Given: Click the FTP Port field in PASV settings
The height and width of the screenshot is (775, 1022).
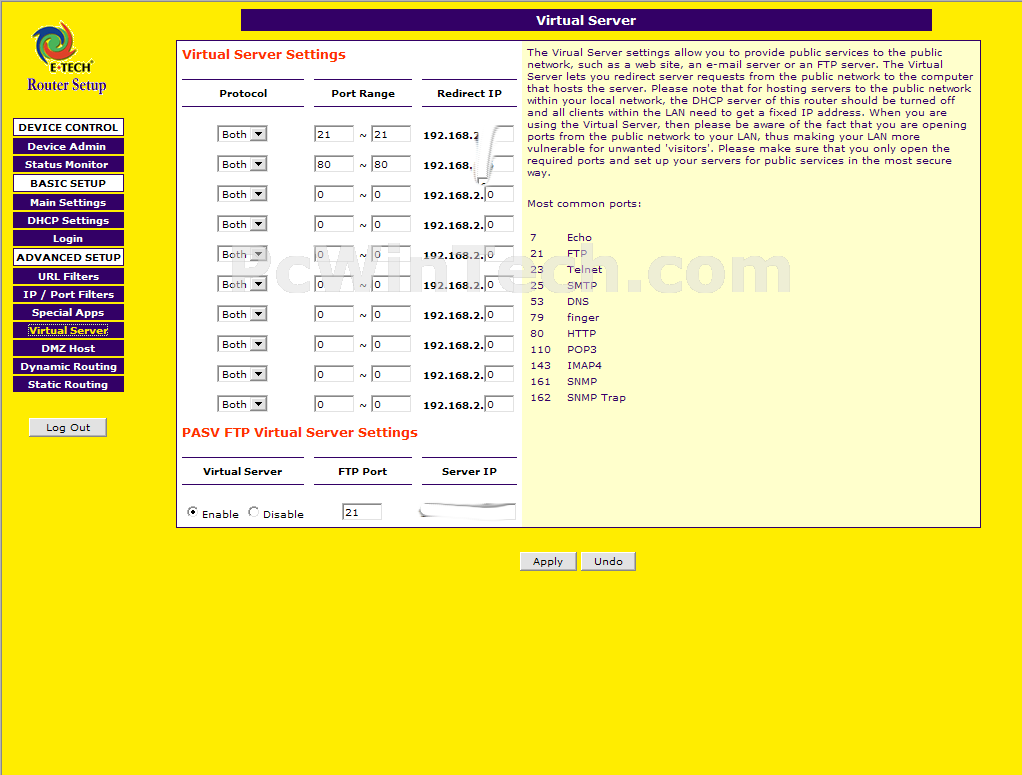Looking at the screenshot, I should [362, 512].
